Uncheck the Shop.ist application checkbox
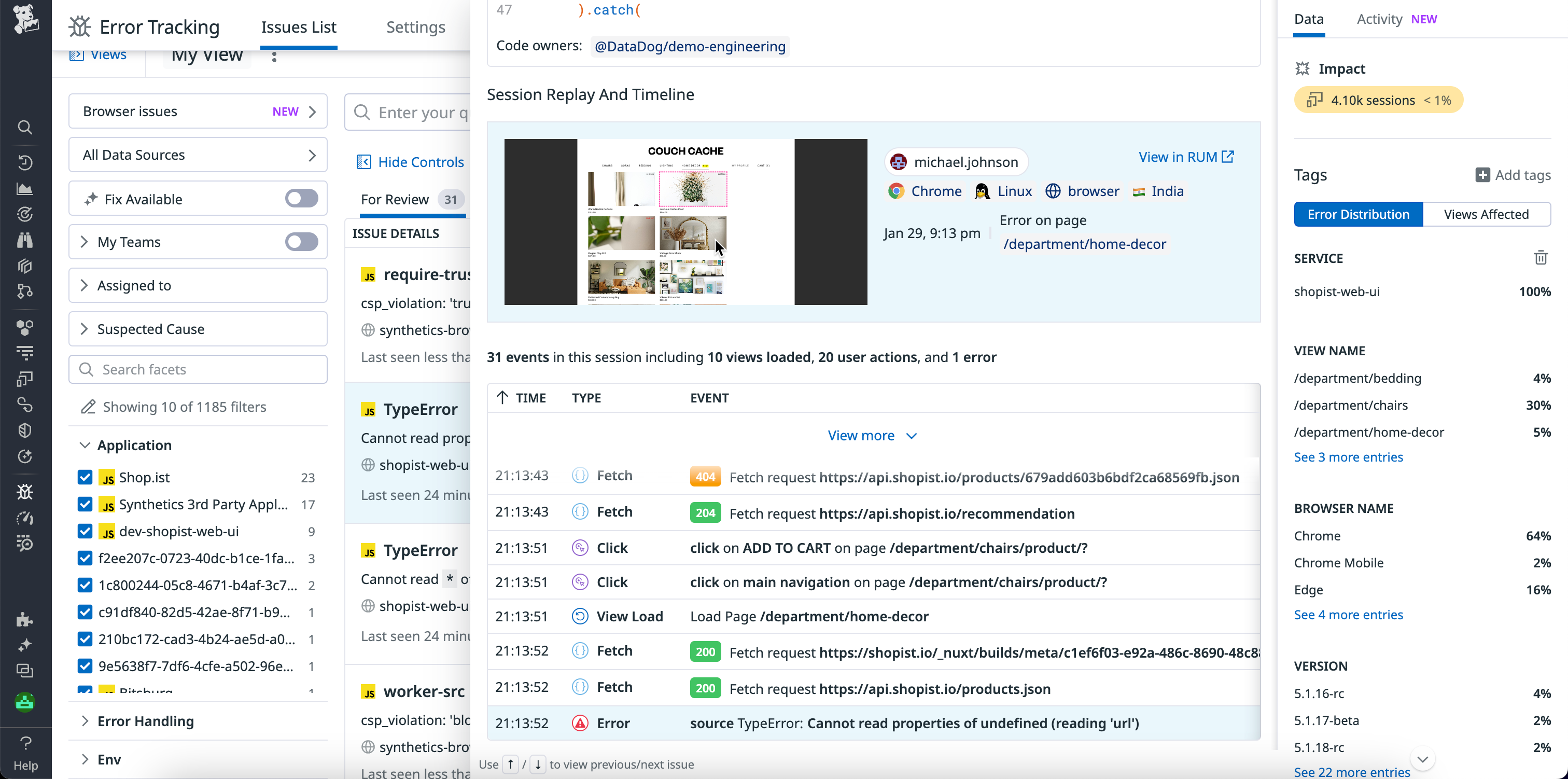 pyautogui.click(x=85, y=478)
